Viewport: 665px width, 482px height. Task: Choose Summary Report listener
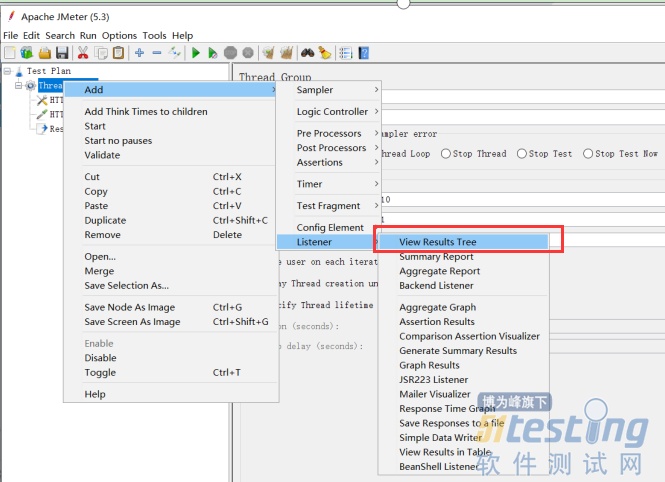pyautogui.click(x=464, y=256)
